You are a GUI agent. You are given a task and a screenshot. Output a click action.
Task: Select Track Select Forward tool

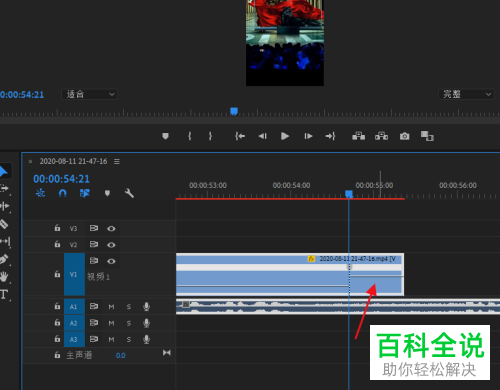click(x=5, y=189)
